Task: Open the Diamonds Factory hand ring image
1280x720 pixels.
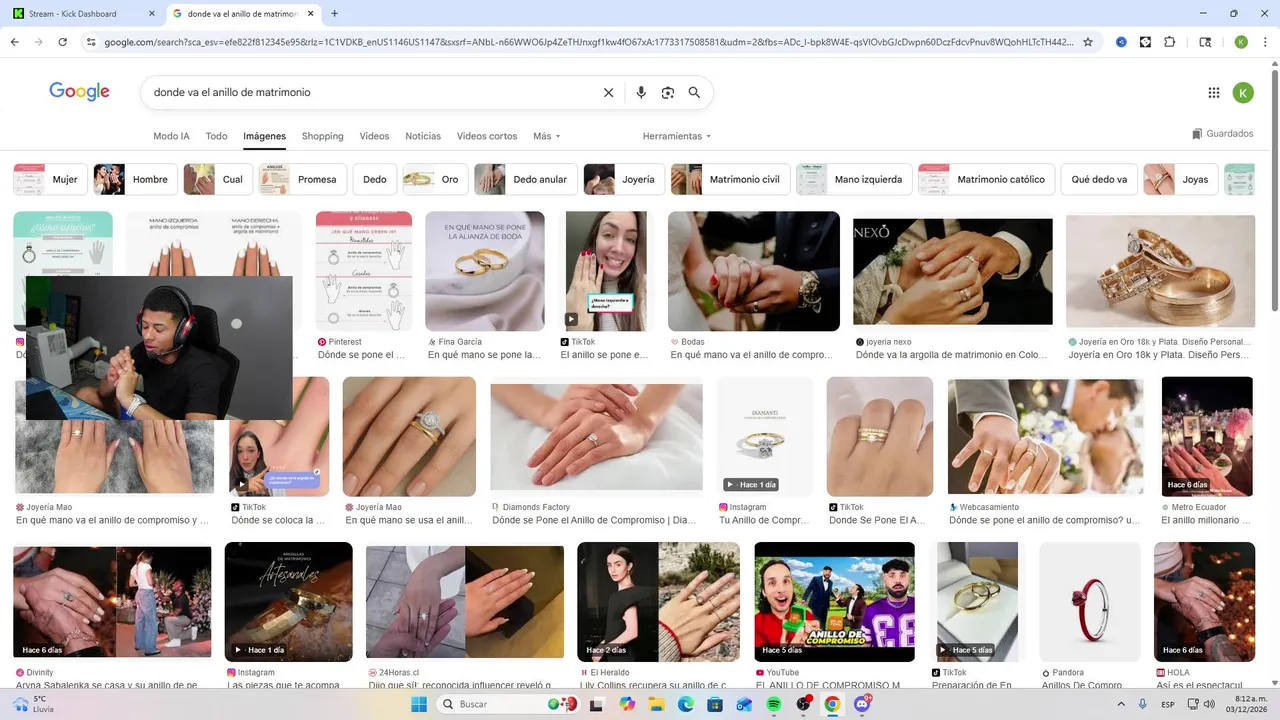Action: [596, 436]
